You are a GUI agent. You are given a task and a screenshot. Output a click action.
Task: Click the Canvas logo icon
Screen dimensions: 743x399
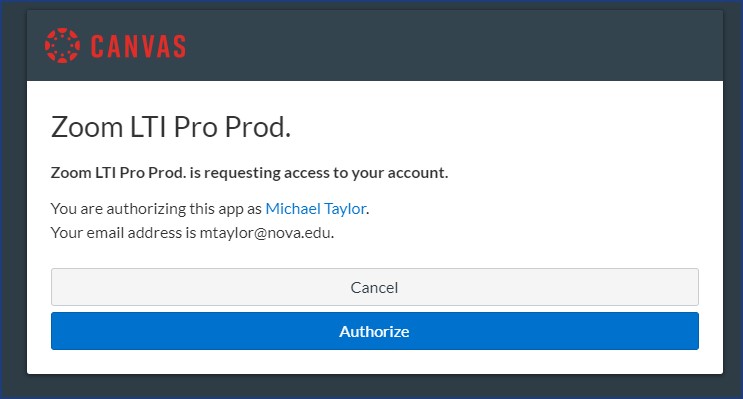pos(62,45)
